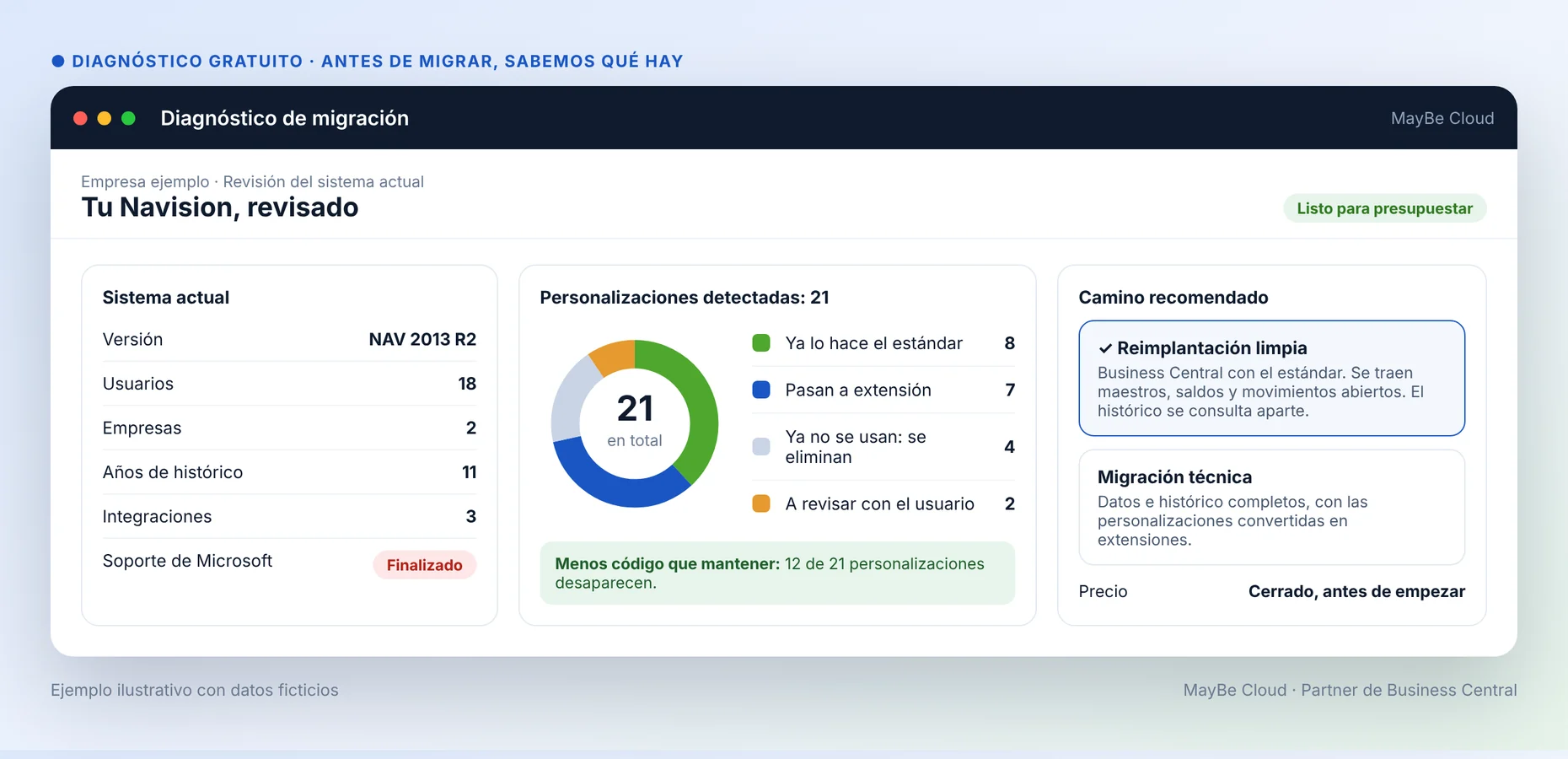Select the green 'Ya lo hace el estándar' swatch
This screenshot has height=759, width=1568.
[x=761, y=343]
